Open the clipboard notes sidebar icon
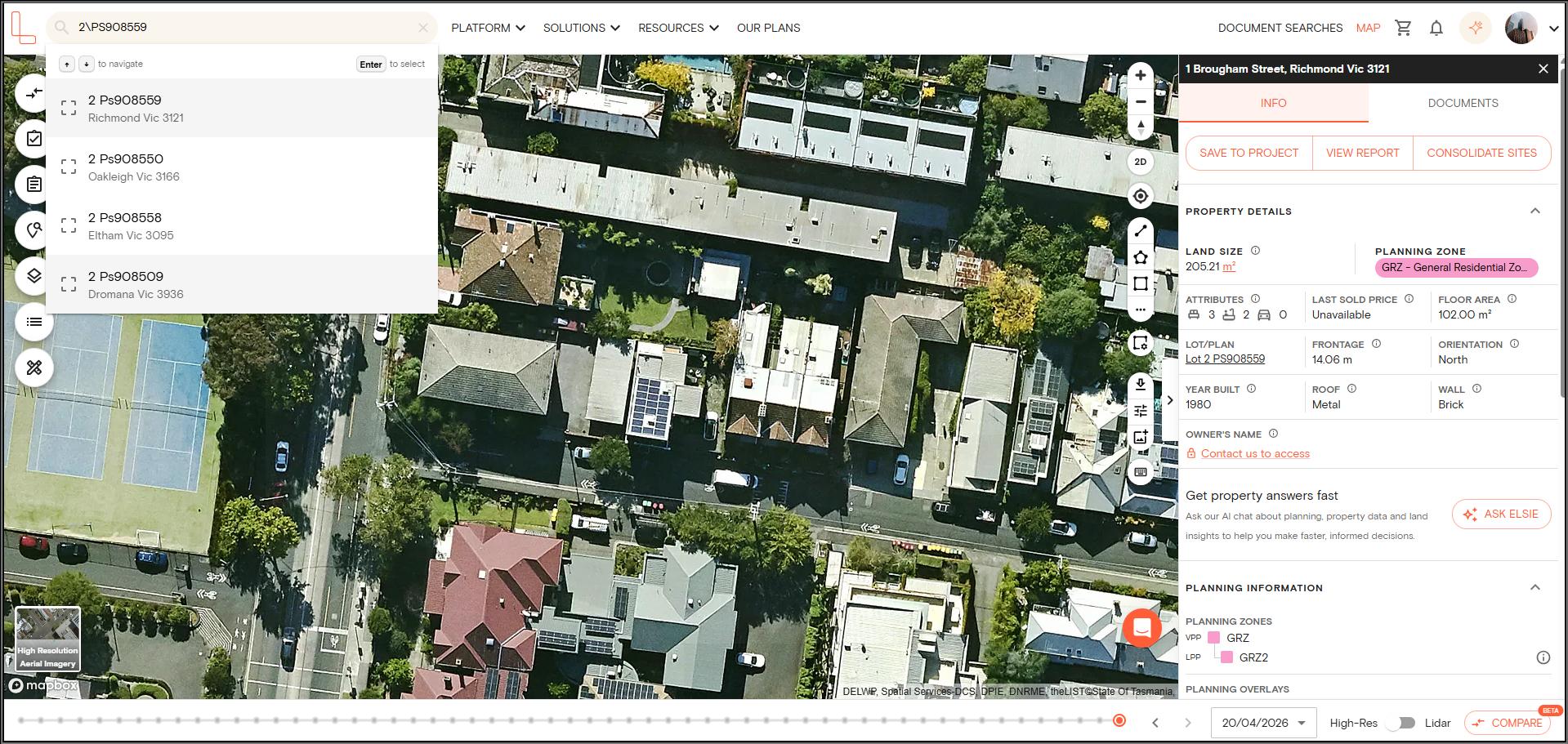This screenshot has width=1568, height=744. tap(34, 185)
